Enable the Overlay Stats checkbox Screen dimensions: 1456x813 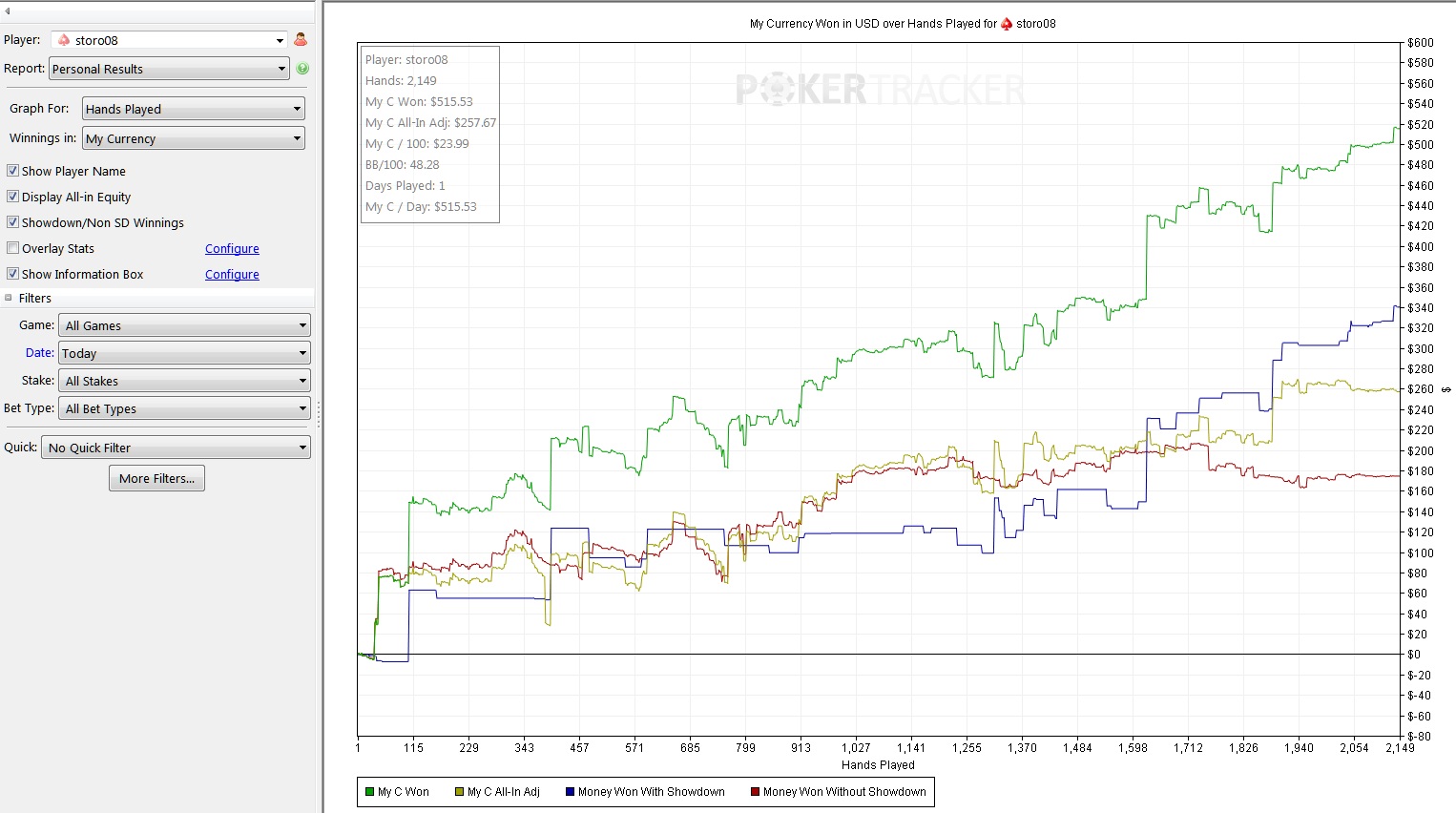pos(13,248)
